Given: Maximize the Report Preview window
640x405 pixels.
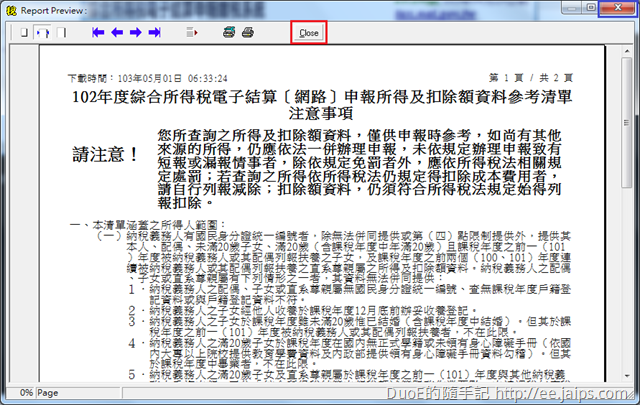Looking at the screenshot, I should [x=590, y=7].
